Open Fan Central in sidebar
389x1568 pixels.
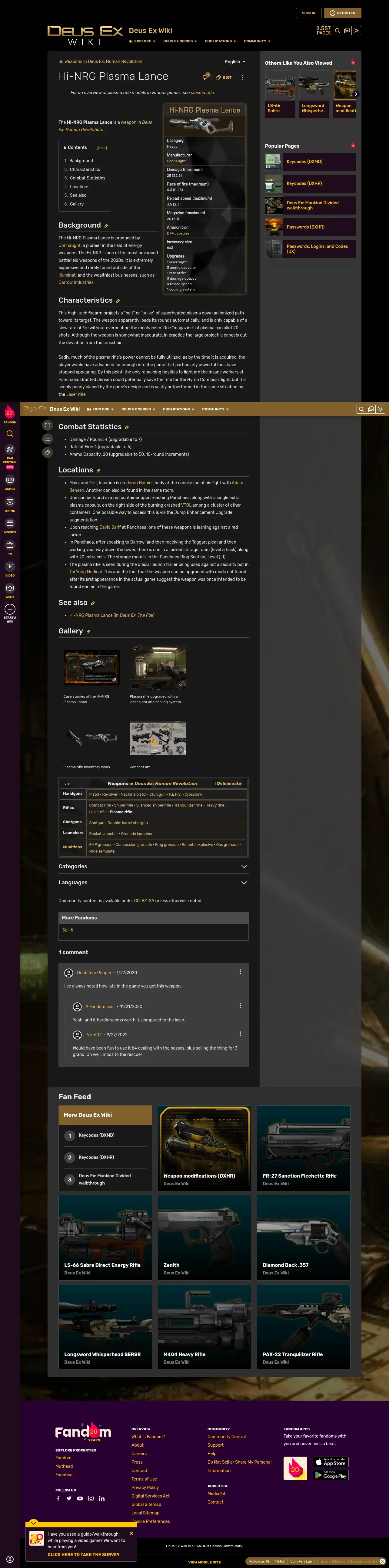click(x=10, y=455)
